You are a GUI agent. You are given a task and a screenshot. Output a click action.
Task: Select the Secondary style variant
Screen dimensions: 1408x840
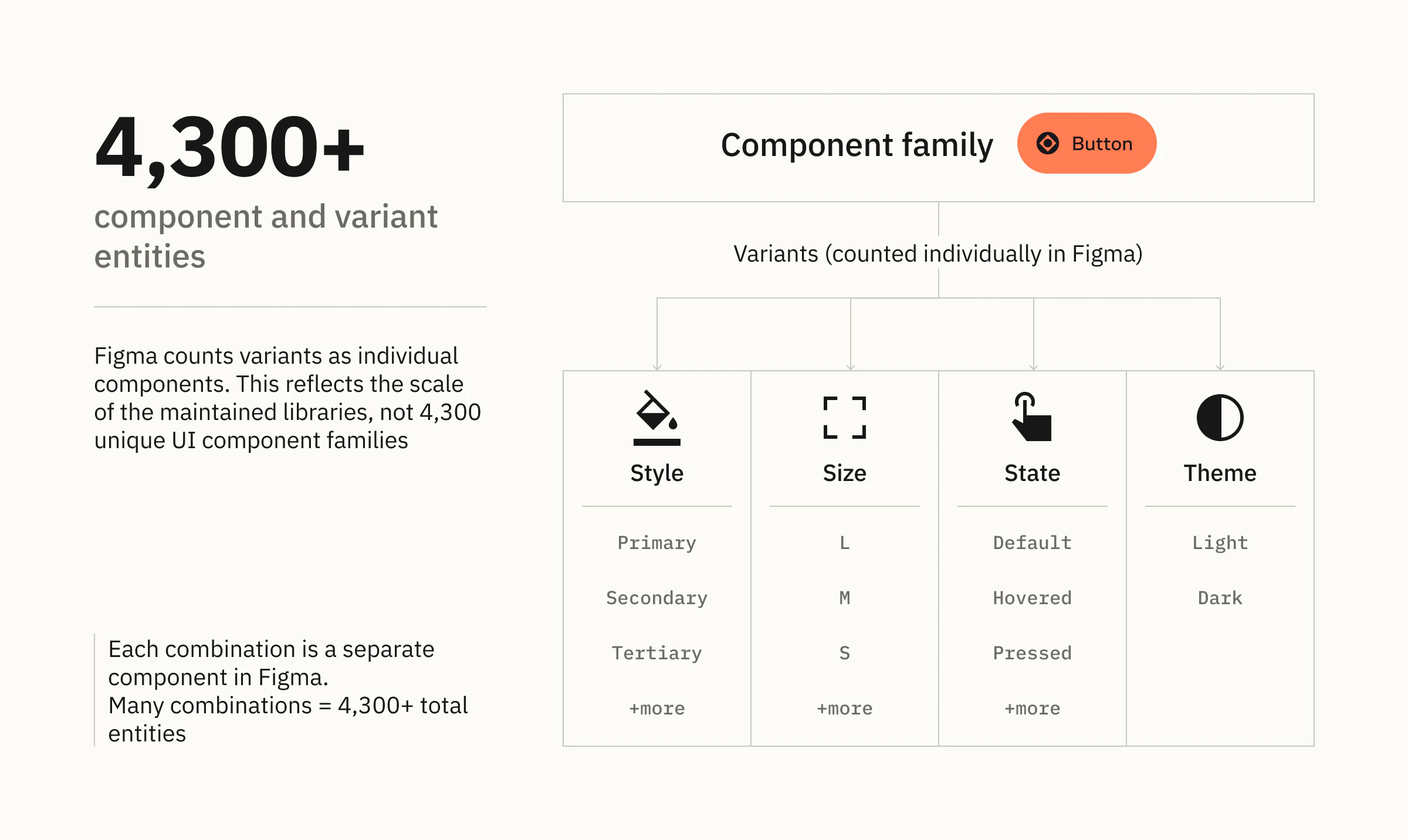[656, 598]
